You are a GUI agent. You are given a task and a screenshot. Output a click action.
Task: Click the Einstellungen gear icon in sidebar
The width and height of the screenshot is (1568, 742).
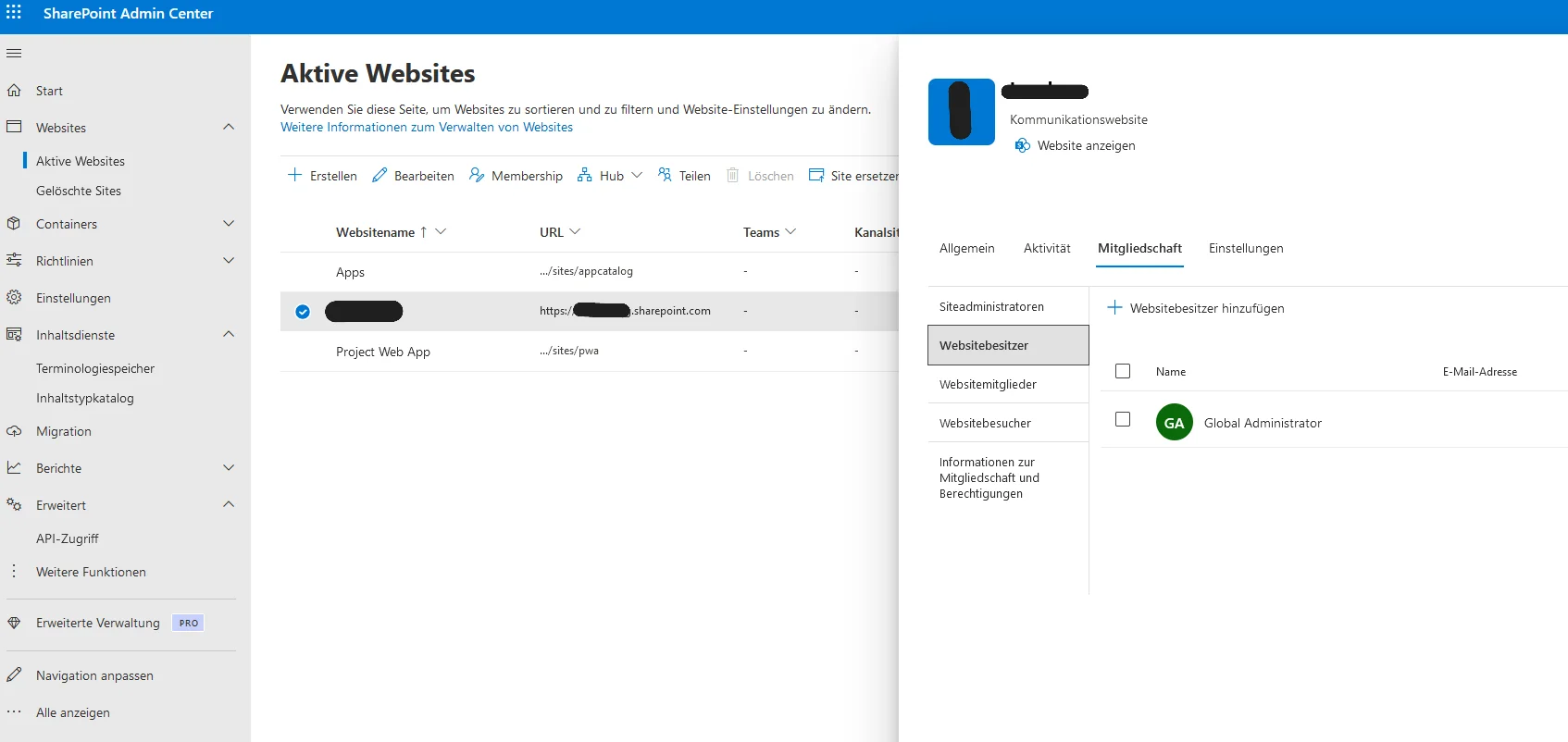(x=14, y=297)
